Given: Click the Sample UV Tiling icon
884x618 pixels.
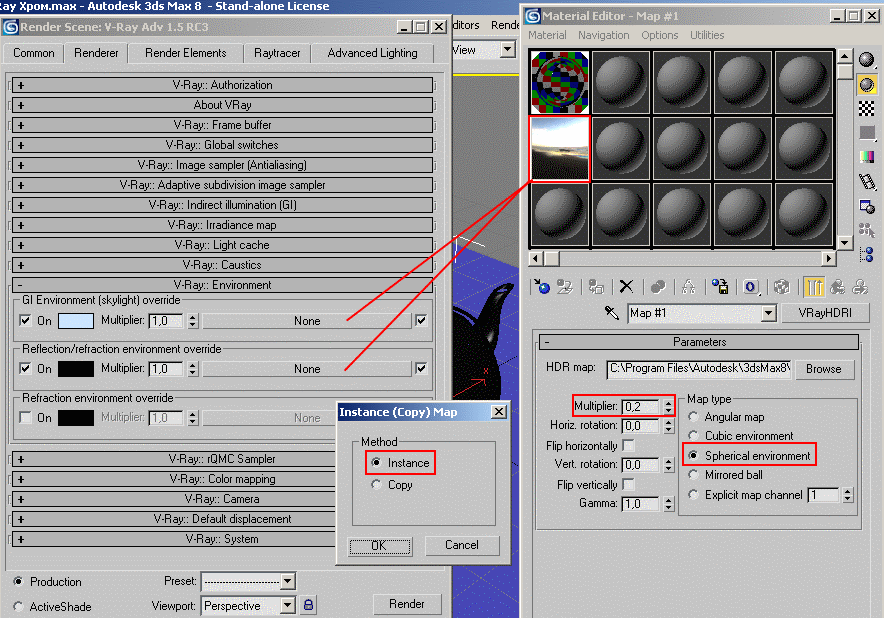Looking at the screenshot, I should 867,133.
